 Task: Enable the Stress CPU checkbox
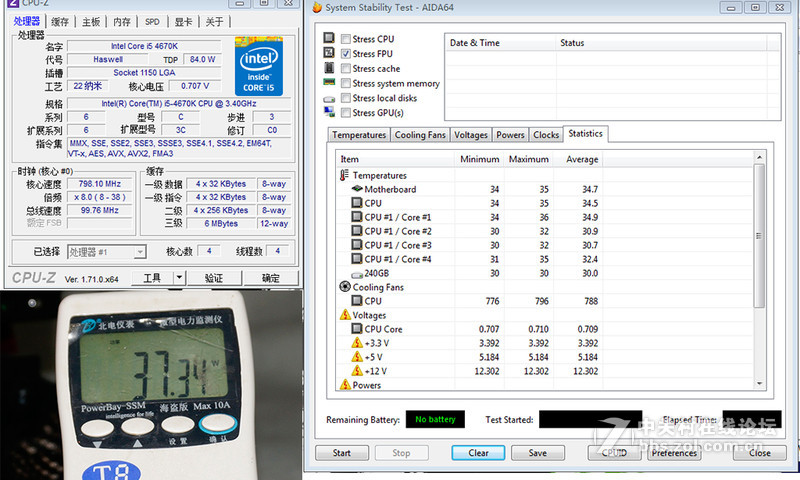[346, 39]
